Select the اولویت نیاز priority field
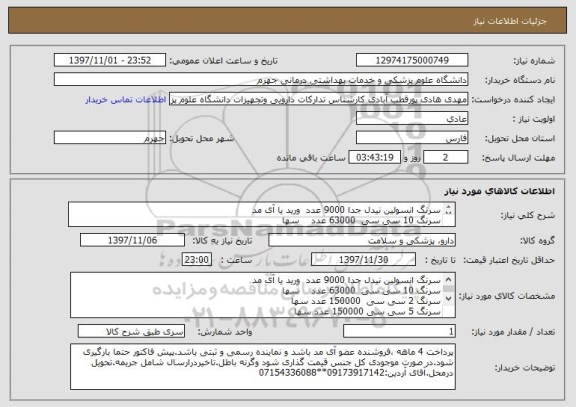576x407 pixels. (x=412, y=119)
